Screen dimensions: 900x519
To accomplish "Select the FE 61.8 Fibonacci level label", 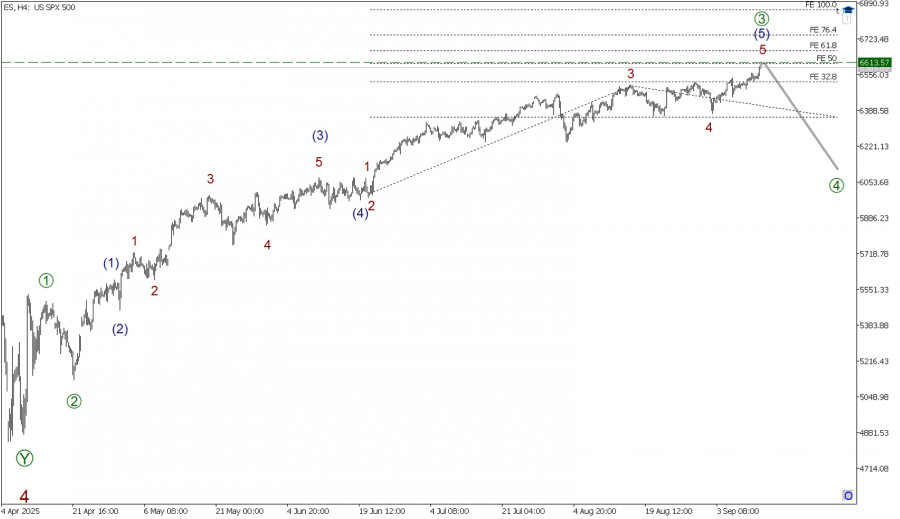I will 823,45.
